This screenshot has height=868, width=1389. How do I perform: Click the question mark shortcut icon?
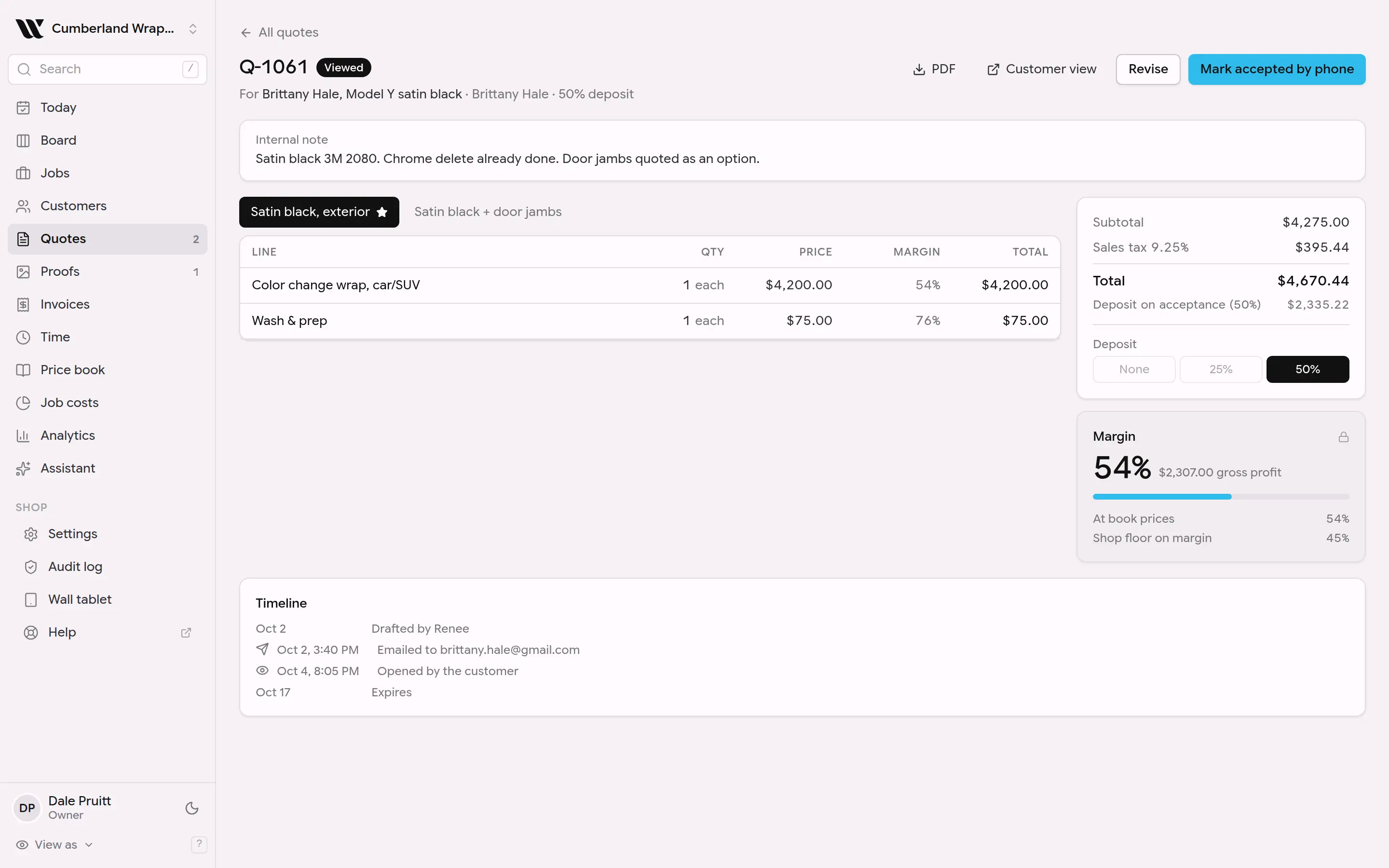[199, 844]
